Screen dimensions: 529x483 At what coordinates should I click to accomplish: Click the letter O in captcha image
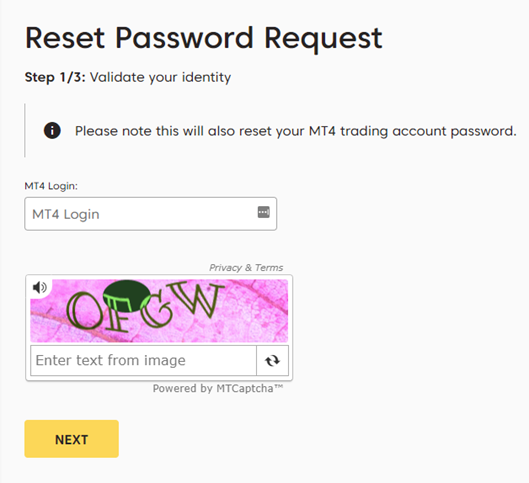coord(85,311)
